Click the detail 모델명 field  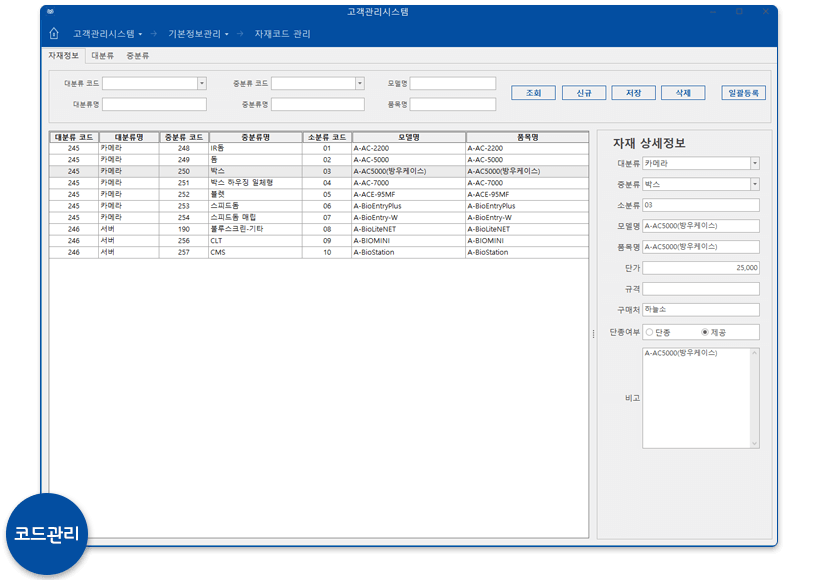click(701, 226)
